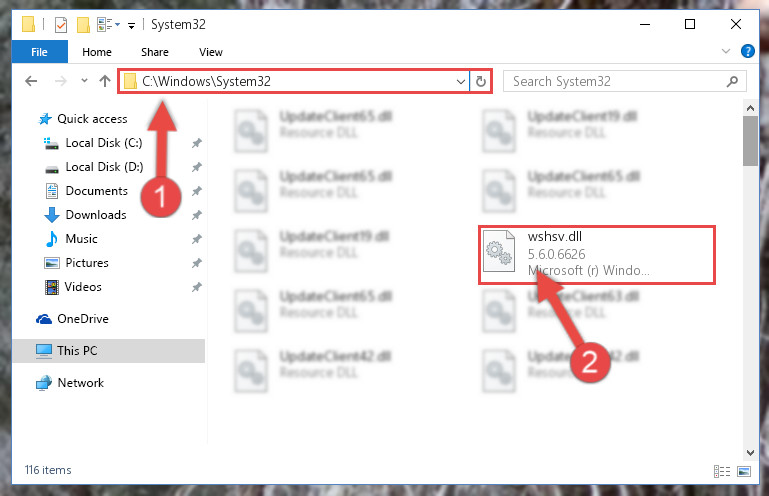Open the File menu tab

point(39,52)
